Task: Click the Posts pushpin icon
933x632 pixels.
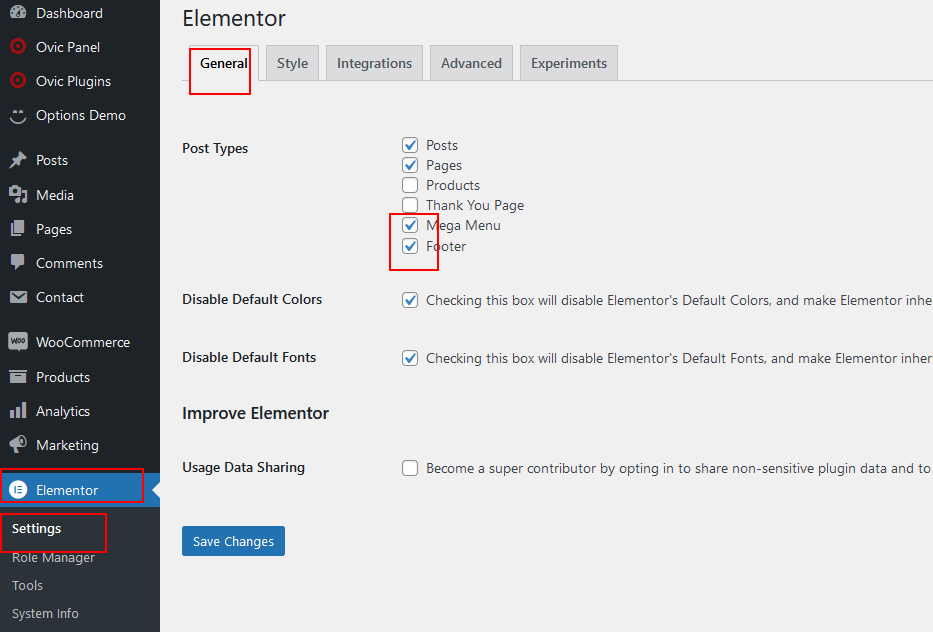Action: [18, 160]
